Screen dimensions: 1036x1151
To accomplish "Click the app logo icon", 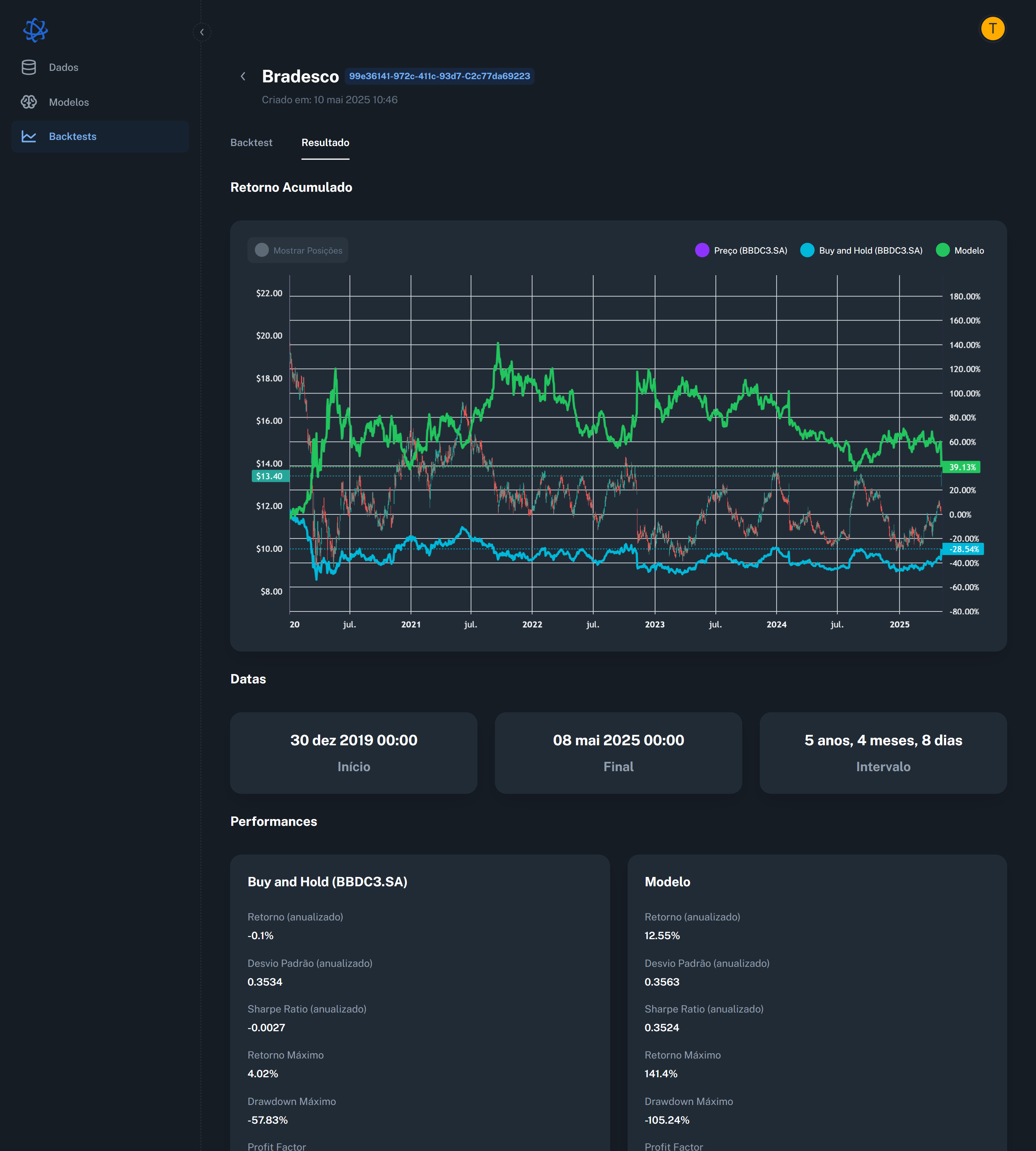I will (x=35, y=30).
